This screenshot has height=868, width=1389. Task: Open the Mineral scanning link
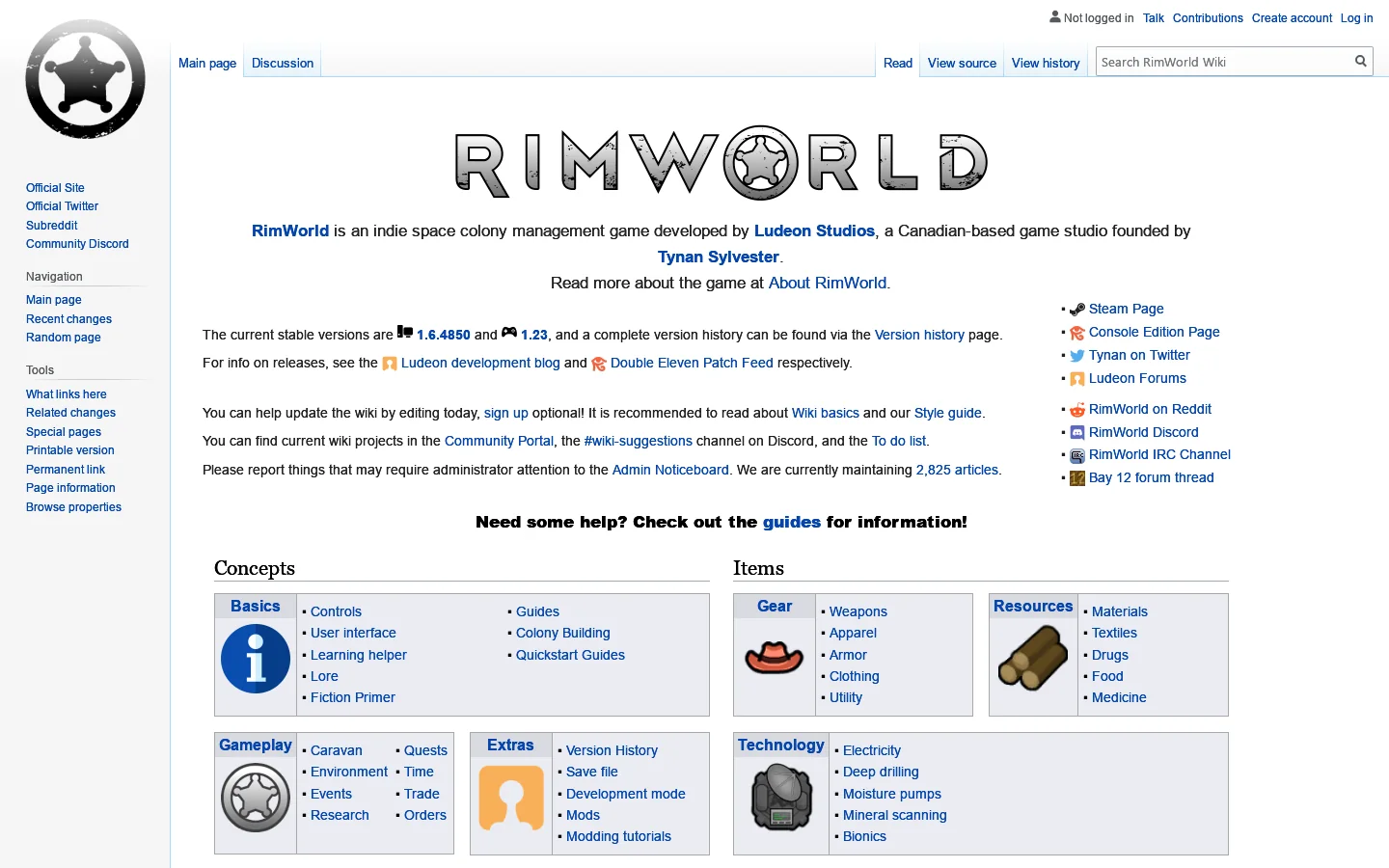pyautogui.click(x=895, y=815)
